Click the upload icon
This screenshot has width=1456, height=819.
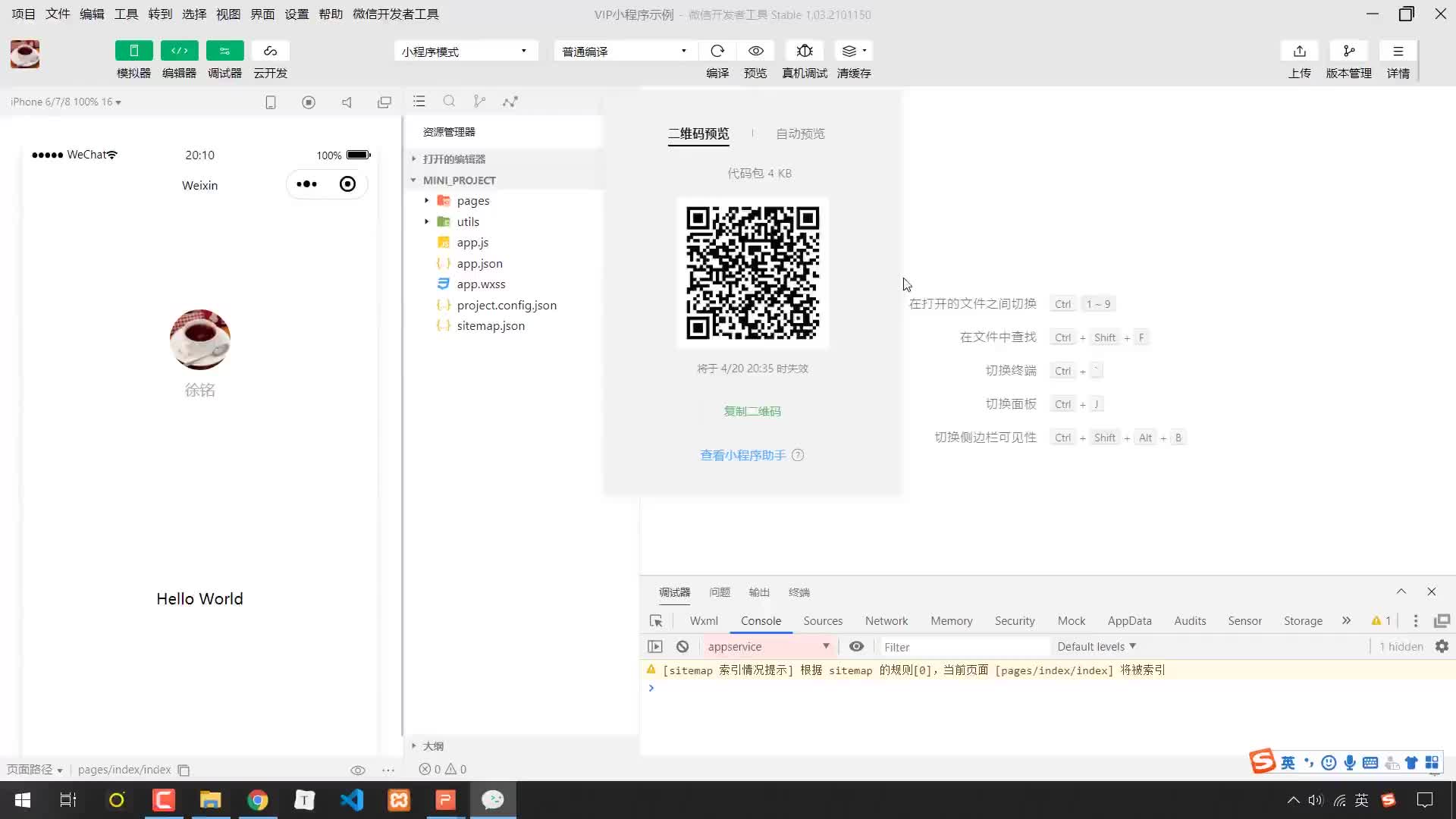click(1299, 51)
